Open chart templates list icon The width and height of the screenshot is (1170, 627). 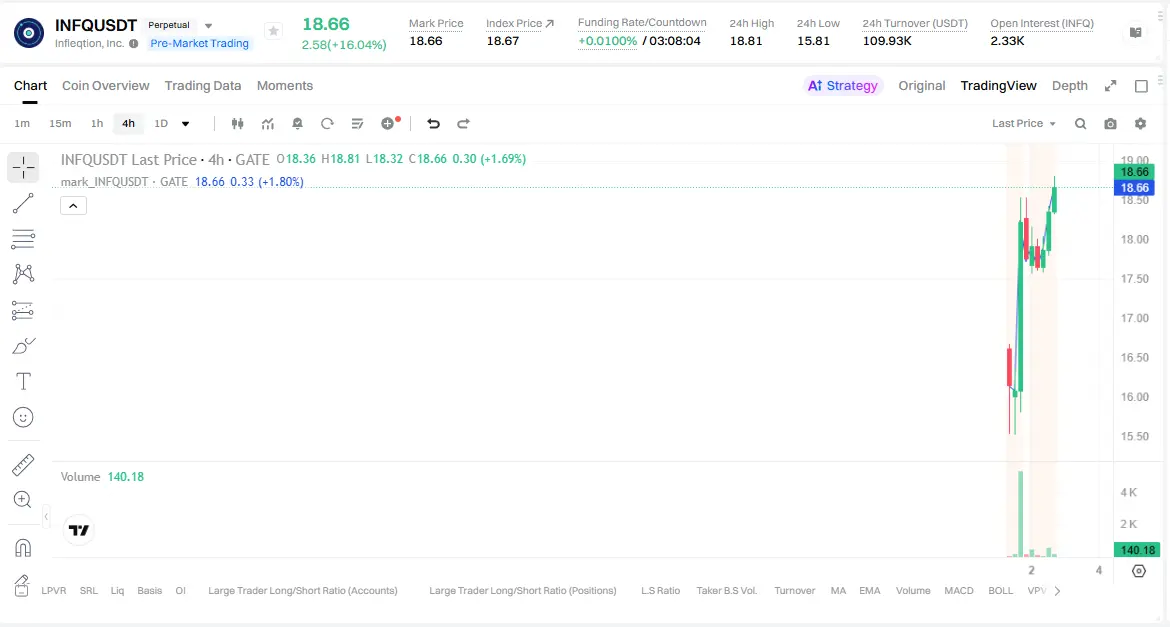tap(357, 123)
